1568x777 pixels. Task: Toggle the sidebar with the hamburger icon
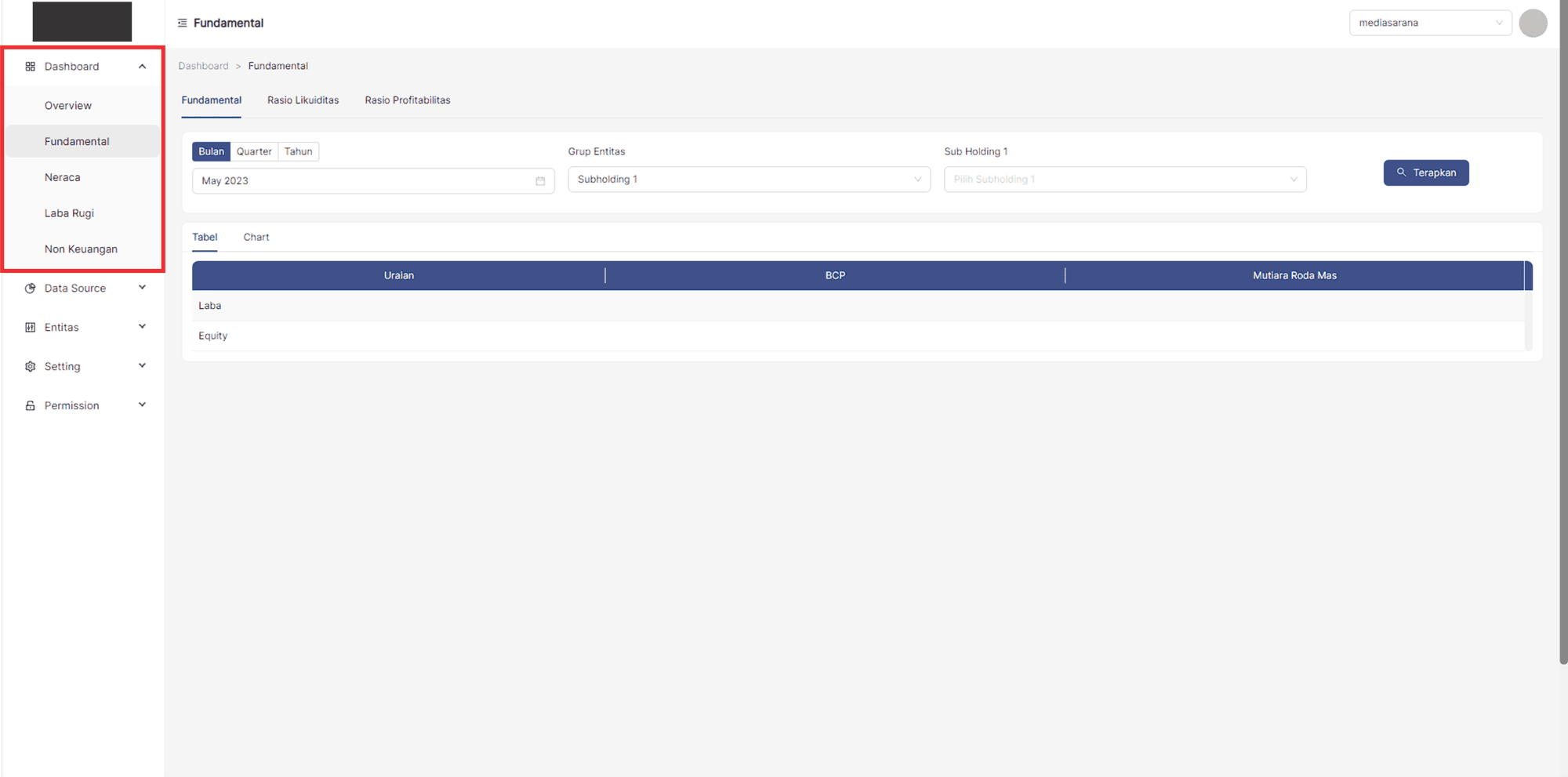[x=181, y=23]
